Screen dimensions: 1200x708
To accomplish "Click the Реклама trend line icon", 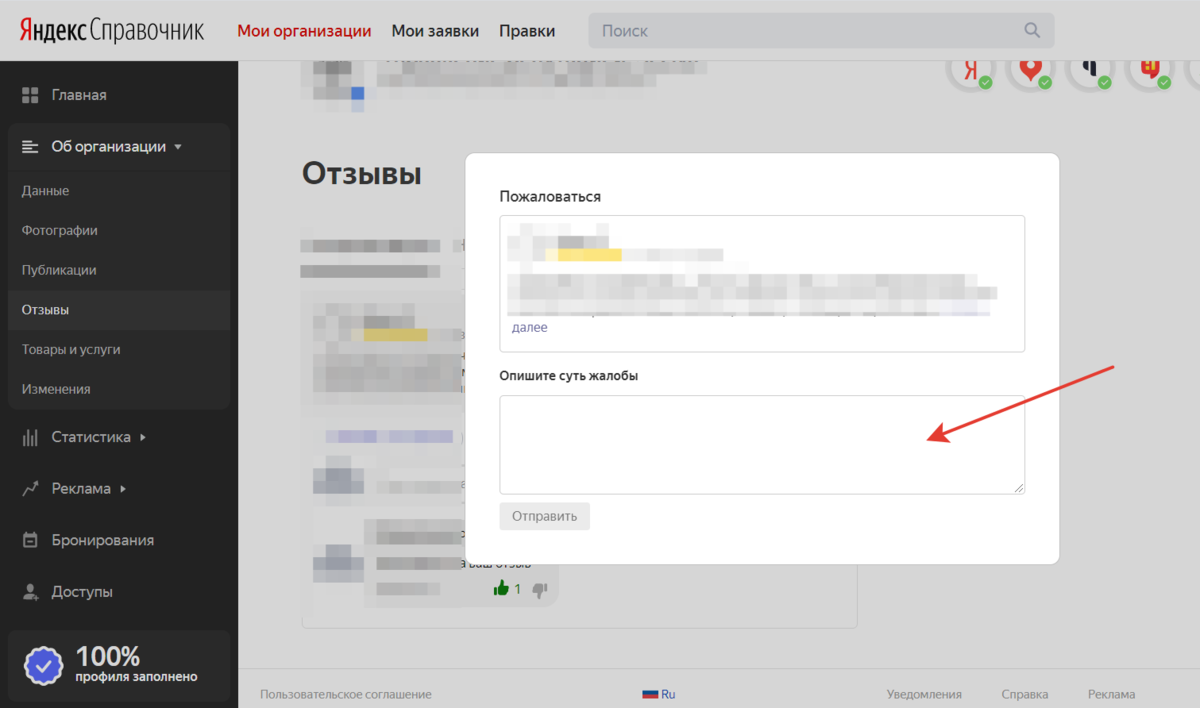I will click(30, 489).
